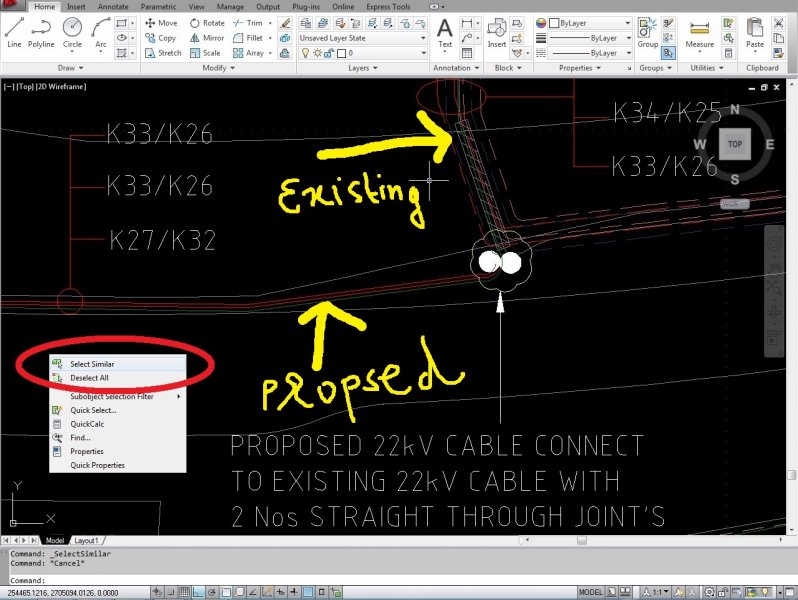Open the Unsaved Layer State dropdown
The width and height of the screenshot is (798, 600).
point(362,38)
